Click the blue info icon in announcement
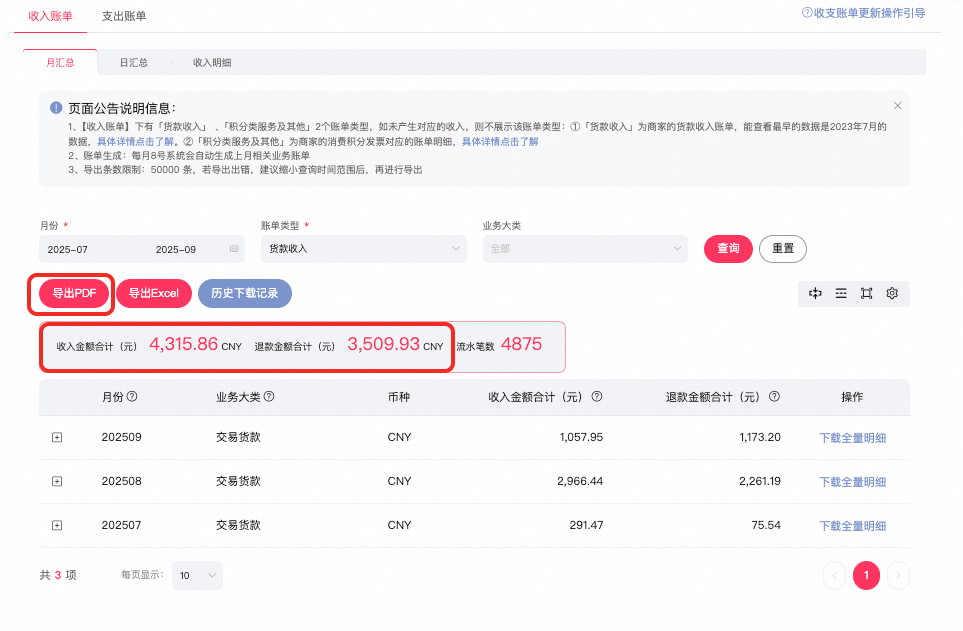 pyautogui.click(x=56, y=108)
